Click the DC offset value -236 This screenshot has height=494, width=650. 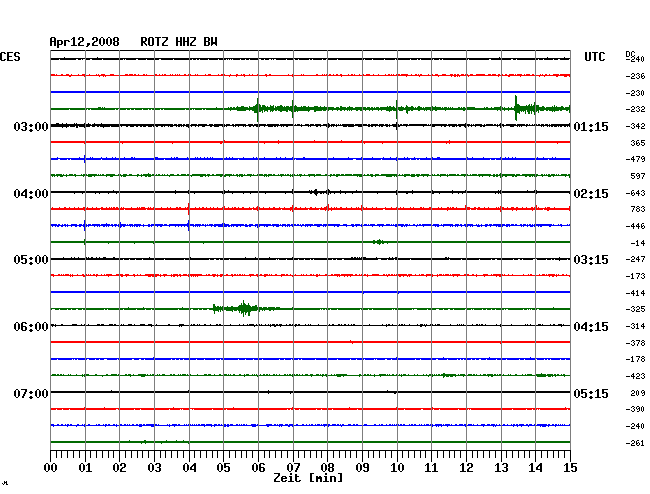(x=635, y=76)
